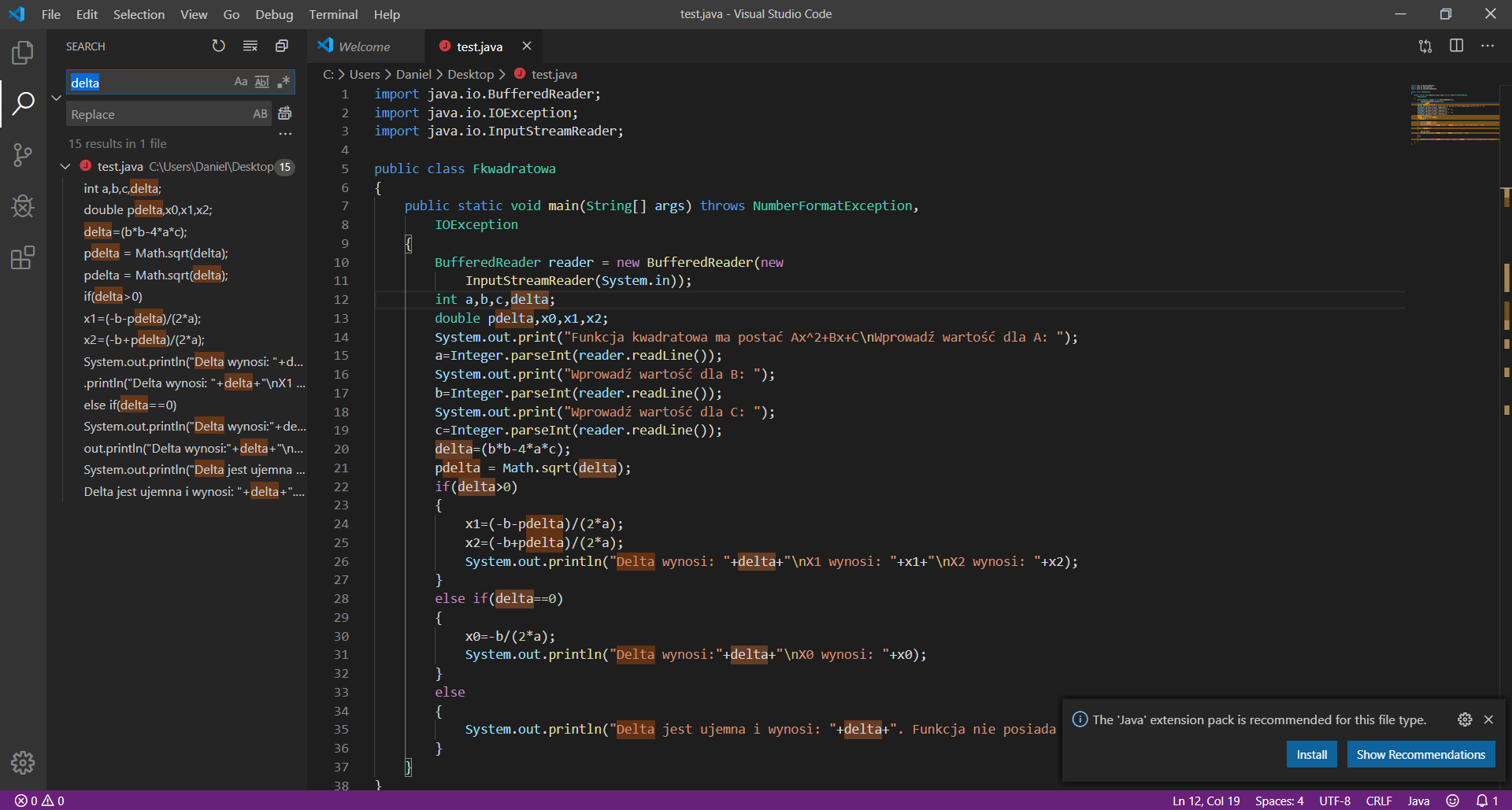Open the Explorer view in activity bar

coord(23,53)
